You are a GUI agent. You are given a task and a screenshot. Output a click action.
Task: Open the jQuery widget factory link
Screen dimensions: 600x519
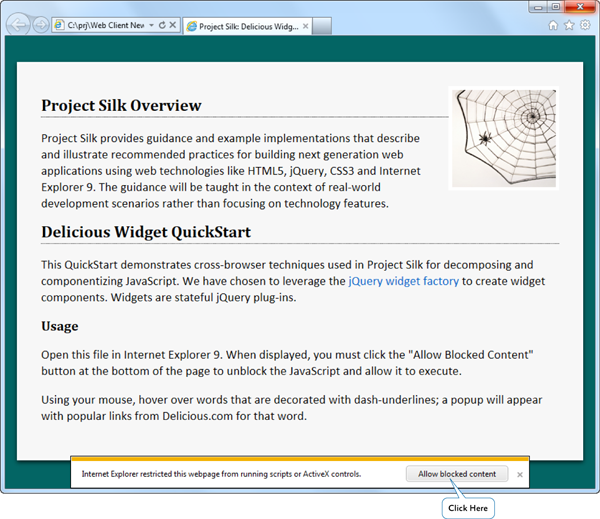pyautogui.click(x=404, y=281)
